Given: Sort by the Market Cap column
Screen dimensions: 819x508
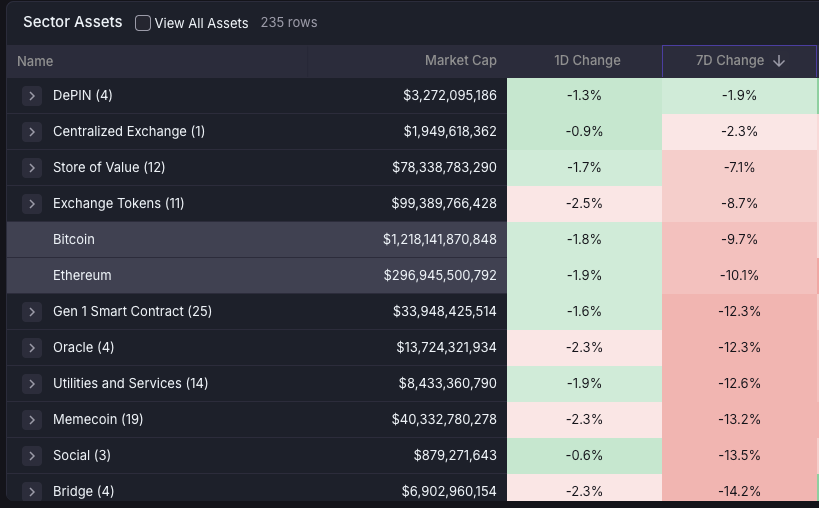Looking at the screenshot, I should (x=460, y=61).
